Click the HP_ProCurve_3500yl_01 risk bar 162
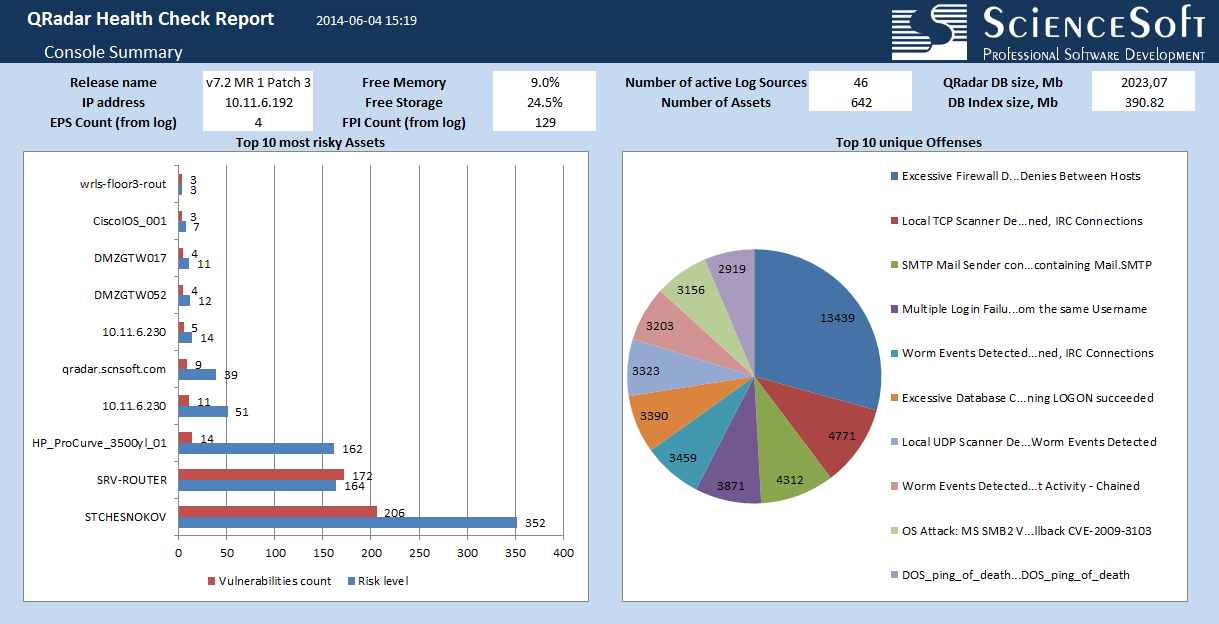 pos(256,448)
